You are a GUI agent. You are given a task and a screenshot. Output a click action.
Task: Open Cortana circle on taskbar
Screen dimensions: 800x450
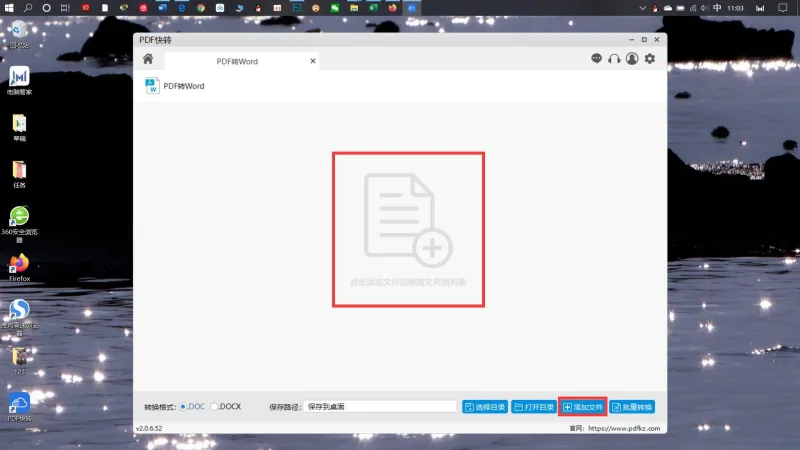[x=46, y=8]
